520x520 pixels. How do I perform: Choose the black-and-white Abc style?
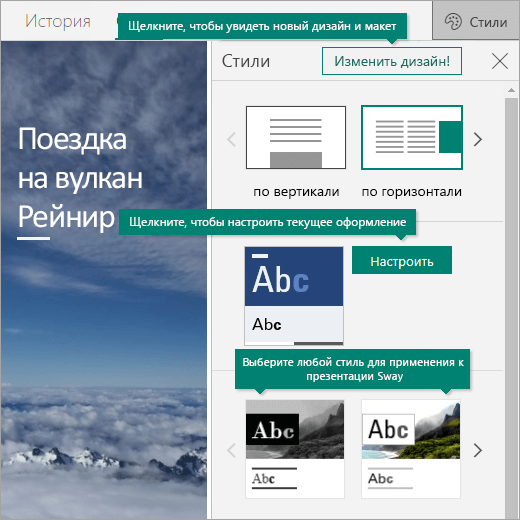[x=295, y=449]
